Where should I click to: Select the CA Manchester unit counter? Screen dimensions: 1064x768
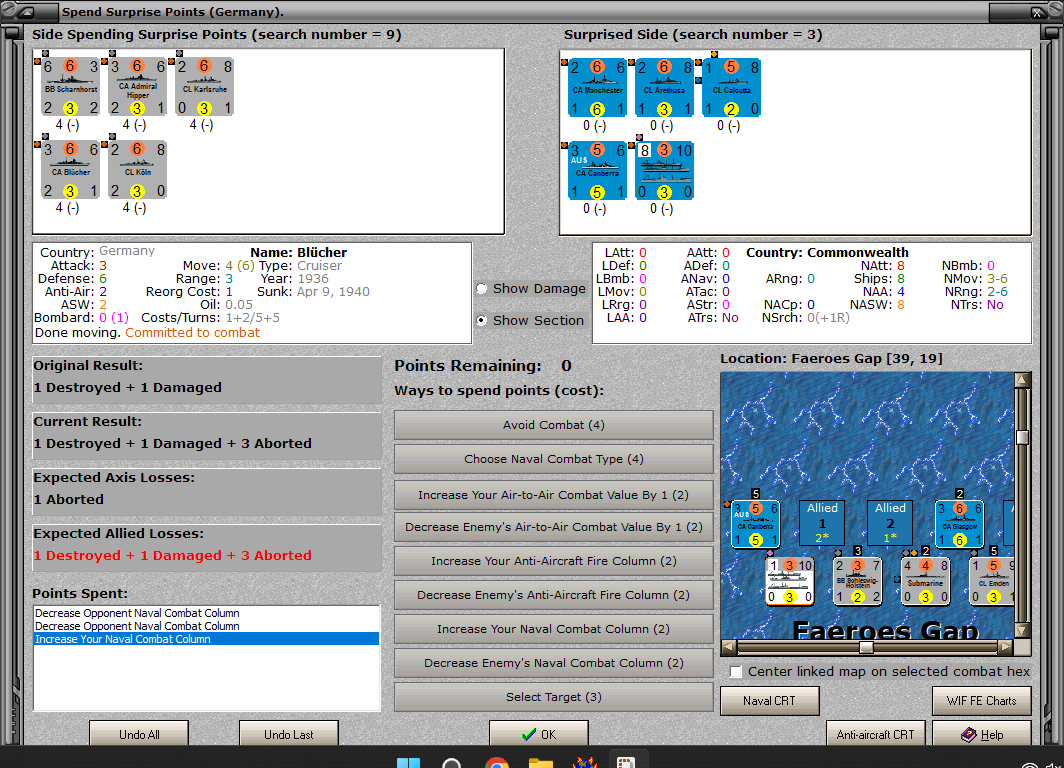597,88
